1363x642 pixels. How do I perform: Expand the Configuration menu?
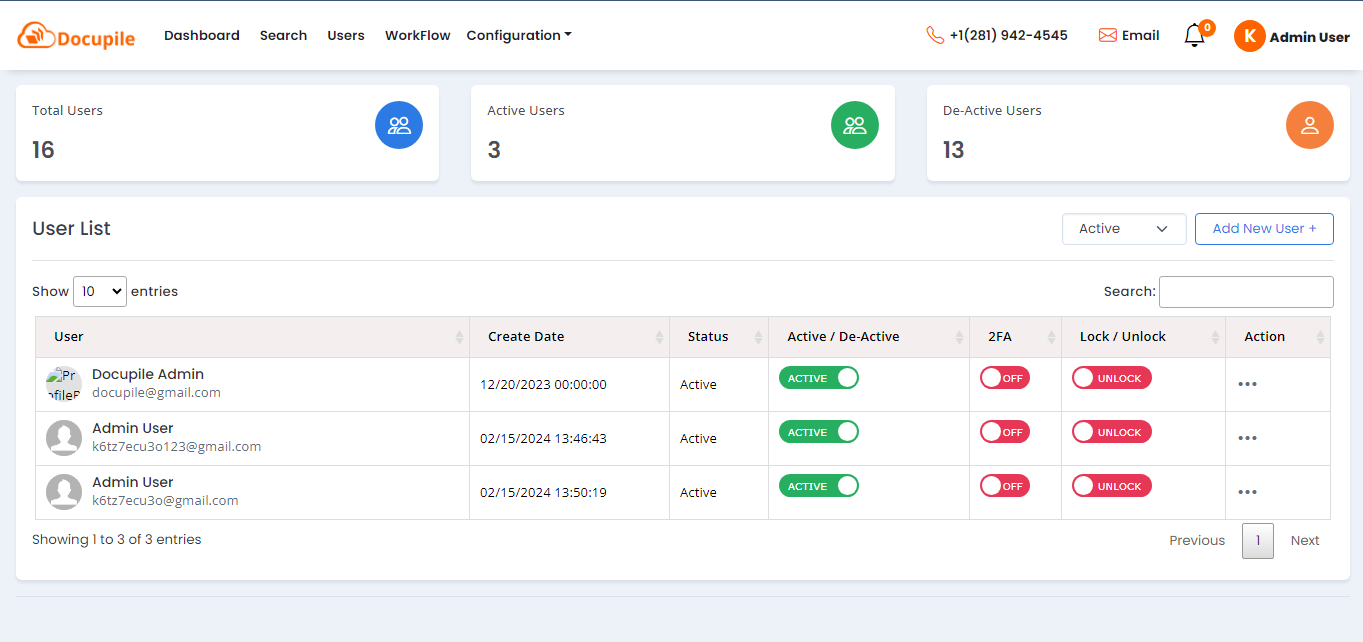click(518, 35)
